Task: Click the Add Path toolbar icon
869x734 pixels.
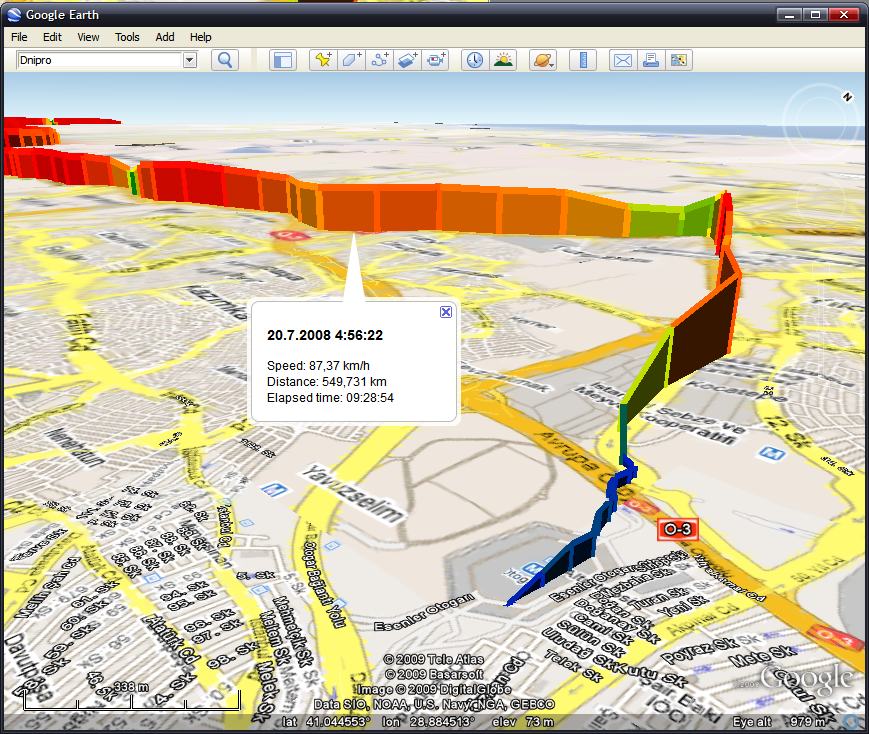Action: coord(380,60)
